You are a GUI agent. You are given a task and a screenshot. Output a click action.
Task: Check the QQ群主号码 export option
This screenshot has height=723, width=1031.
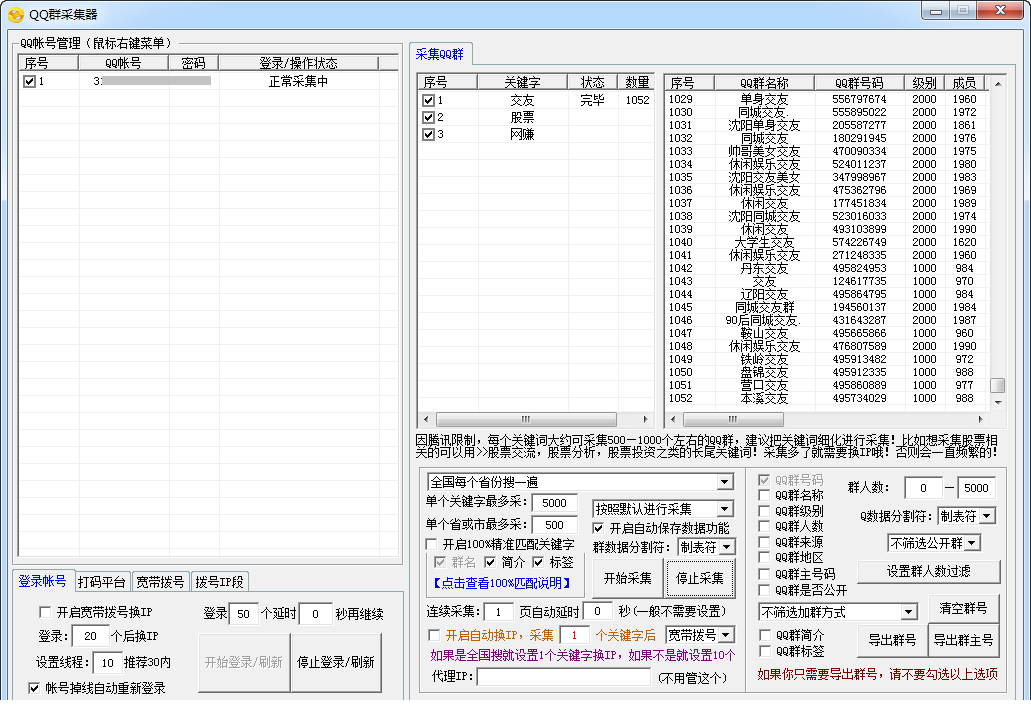point(764,574)
